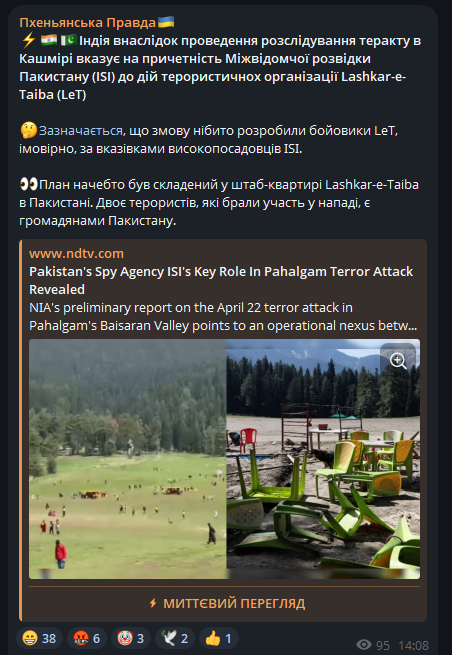The width and height of the screenshot is (452, 655).
Task: Click the Зазначається hyperlink
Action: [81, 131]
